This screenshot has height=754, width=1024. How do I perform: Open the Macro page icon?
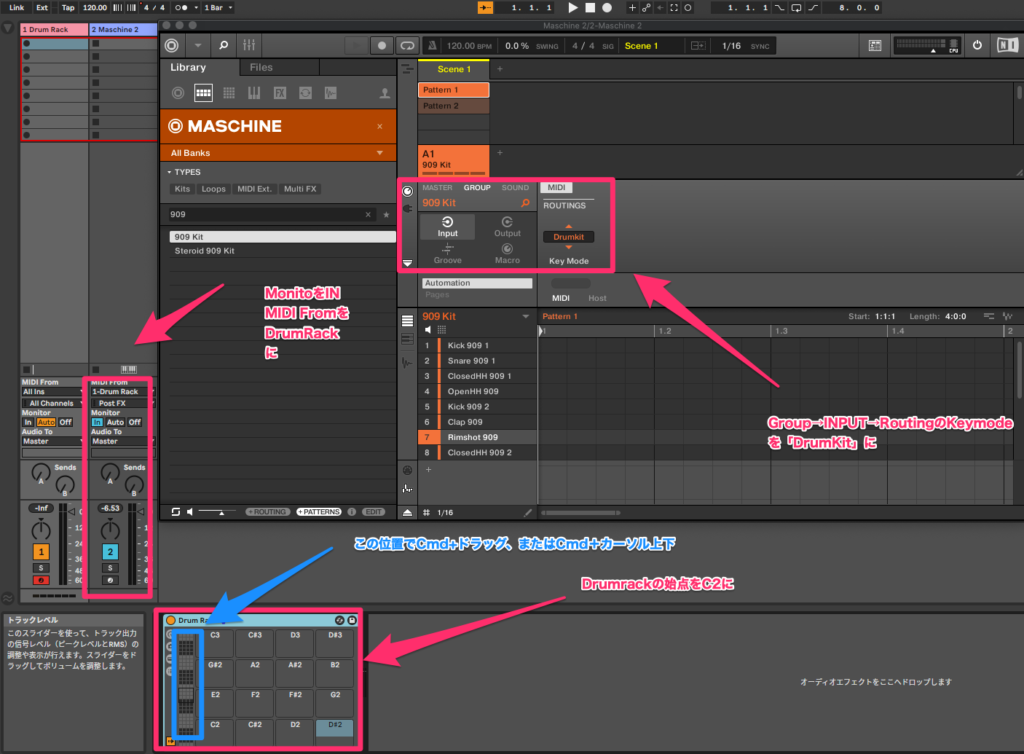[507, 253]
